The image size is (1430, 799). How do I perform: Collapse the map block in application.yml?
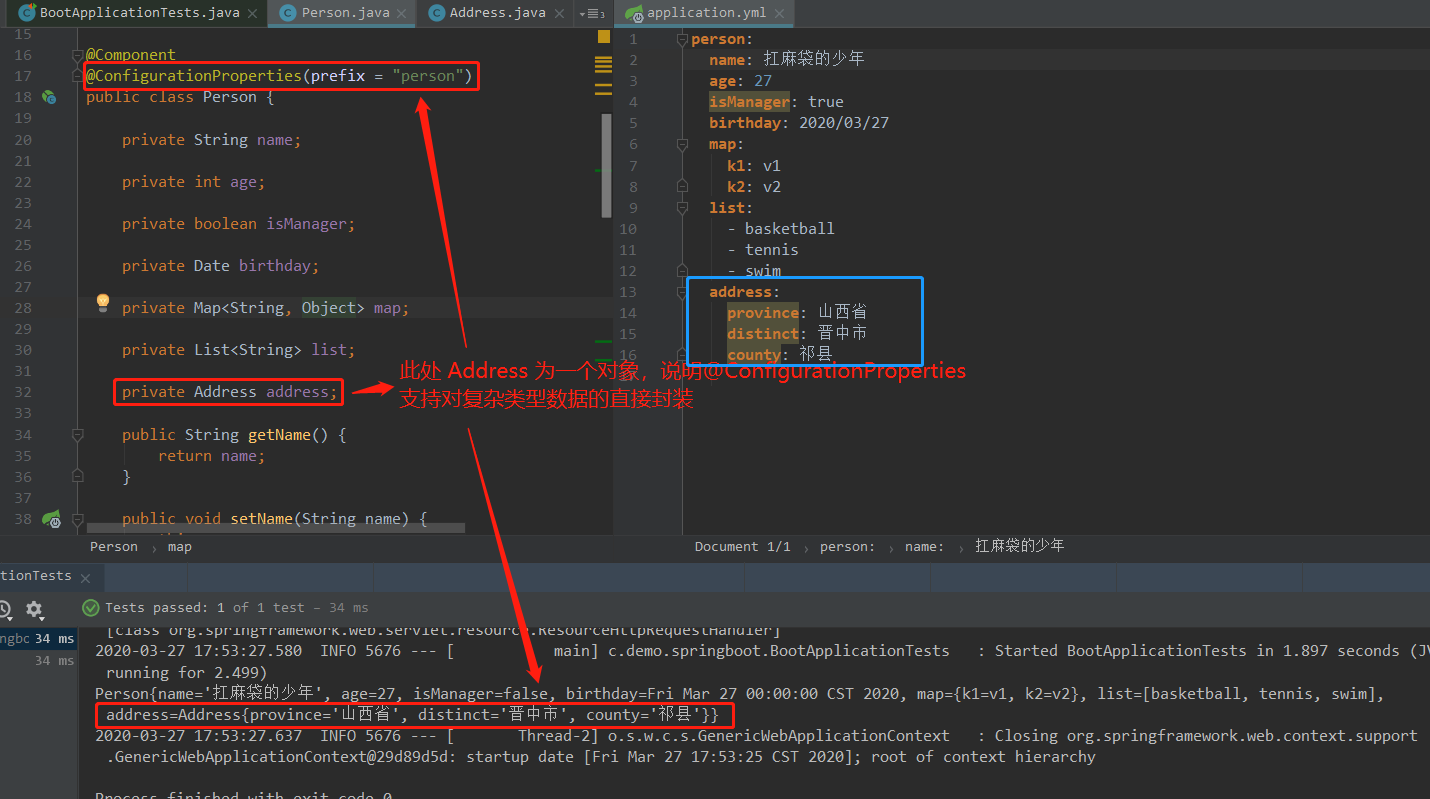(x=683, y=144)
